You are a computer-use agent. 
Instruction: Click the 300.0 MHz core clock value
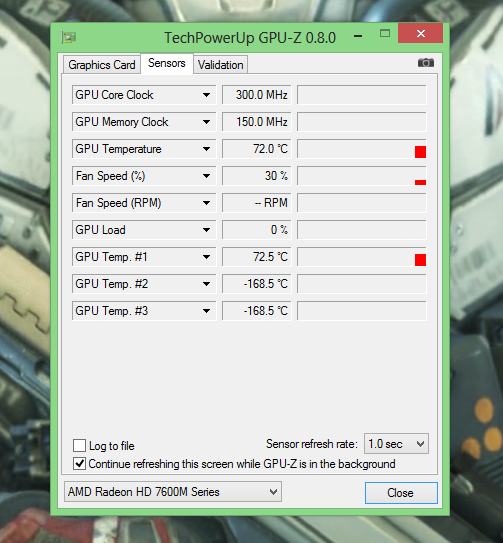[257, 95]
